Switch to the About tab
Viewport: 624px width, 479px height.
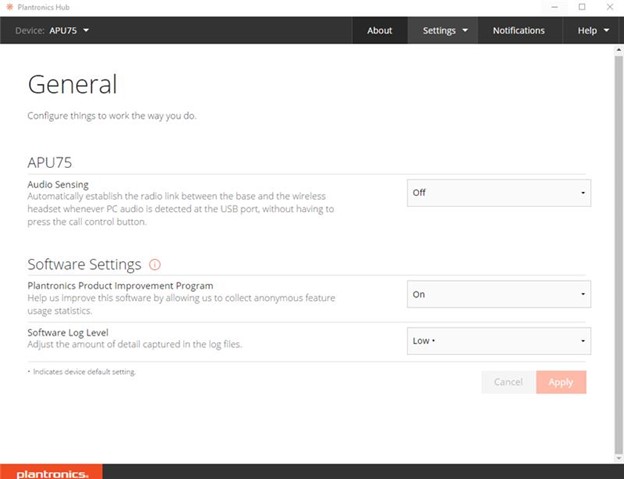point(380,30)
